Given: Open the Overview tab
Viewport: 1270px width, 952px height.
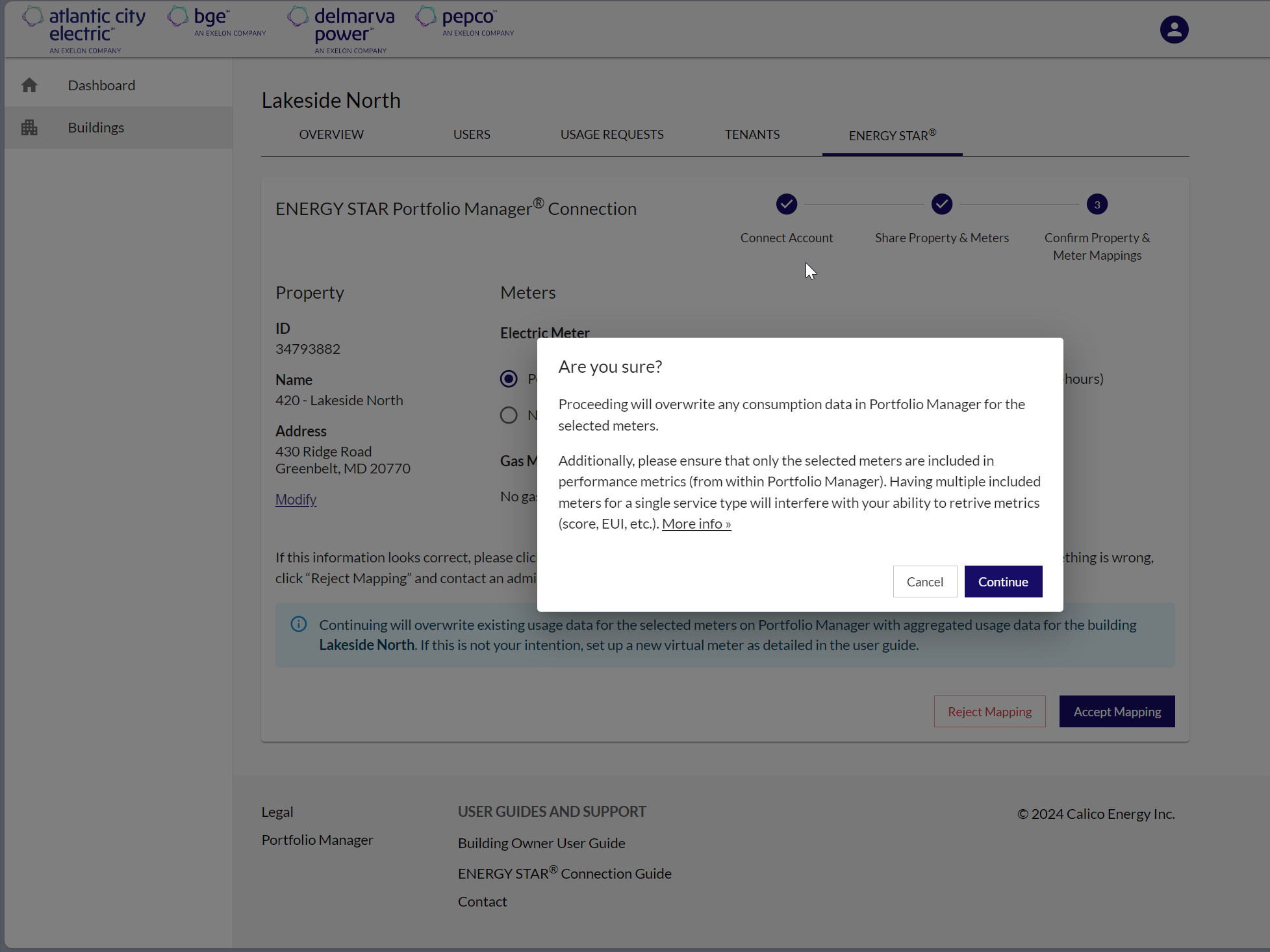Looking at the screenshot, I should (x=331, y=134).
